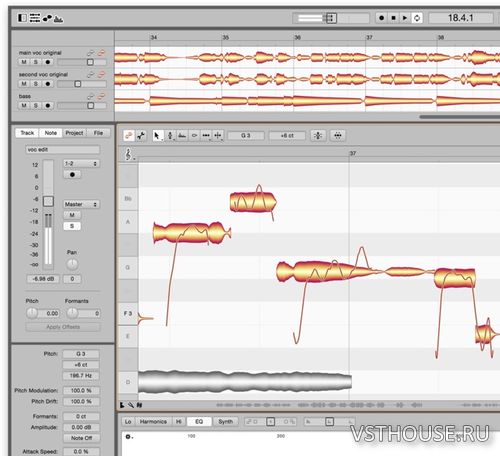Click the Apply Offsets button
500x456 pixels.
63,327
